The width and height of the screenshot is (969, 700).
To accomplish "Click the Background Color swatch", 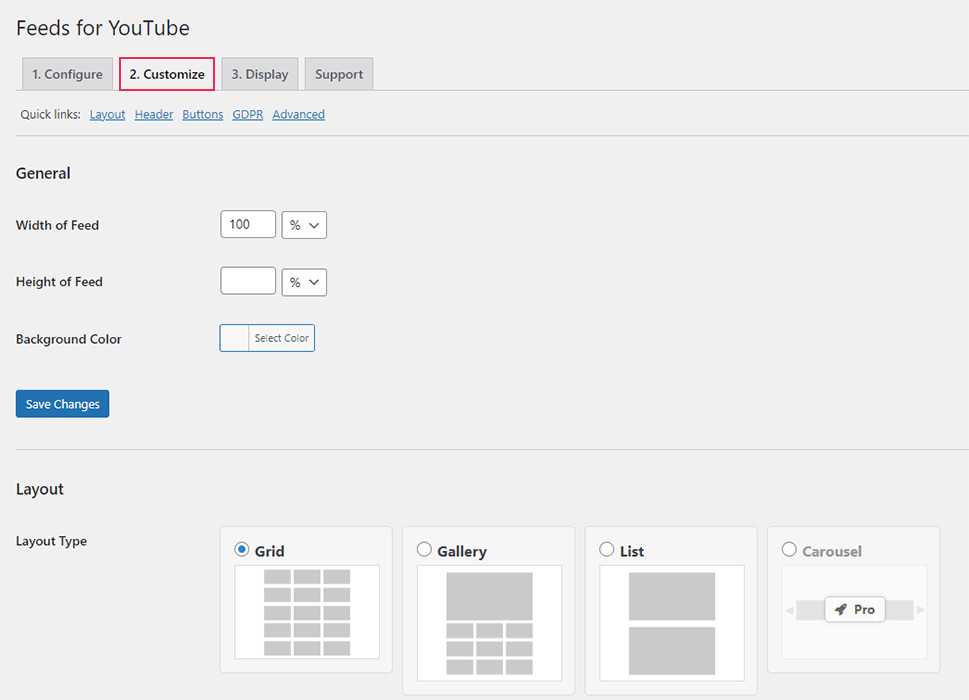I will (x=235, y=338).
